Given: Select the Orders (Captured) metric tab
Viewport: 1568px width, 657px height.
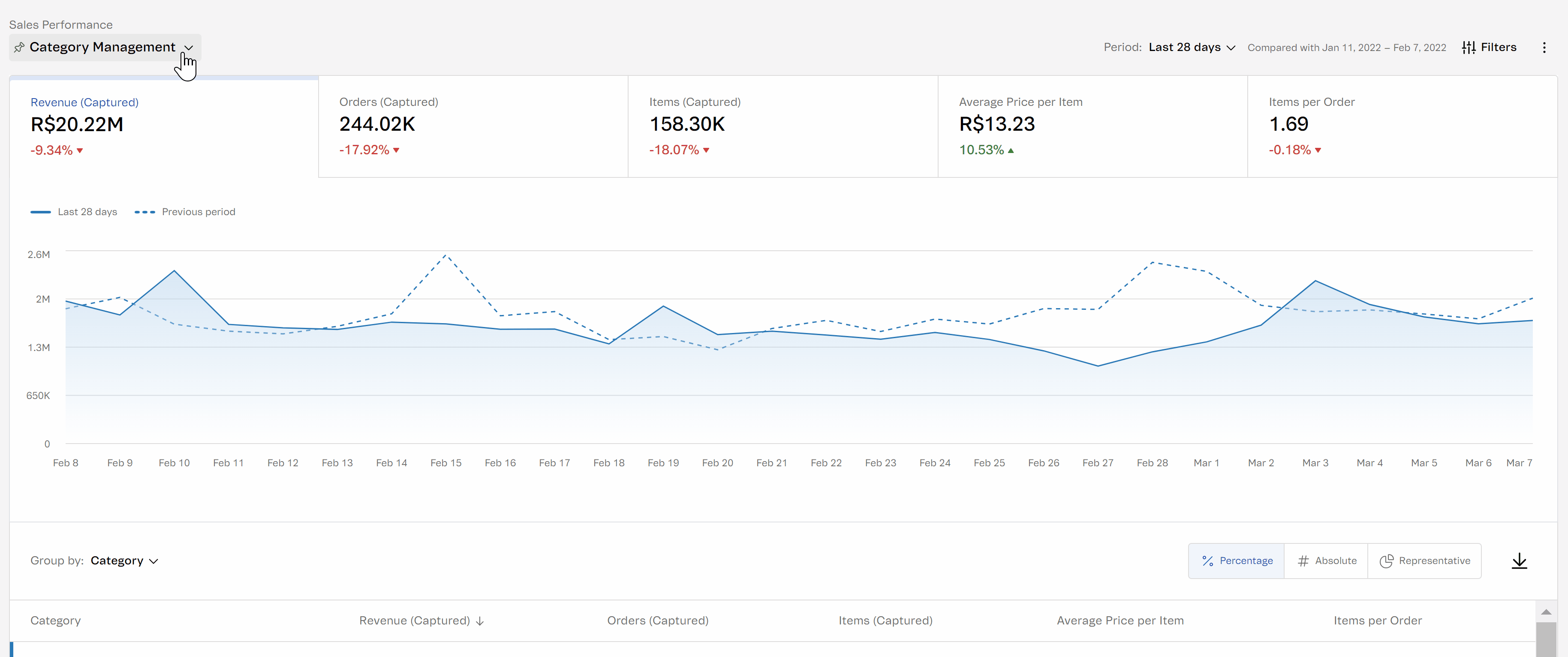Looking at the screenshot, I should pos(473,126).
